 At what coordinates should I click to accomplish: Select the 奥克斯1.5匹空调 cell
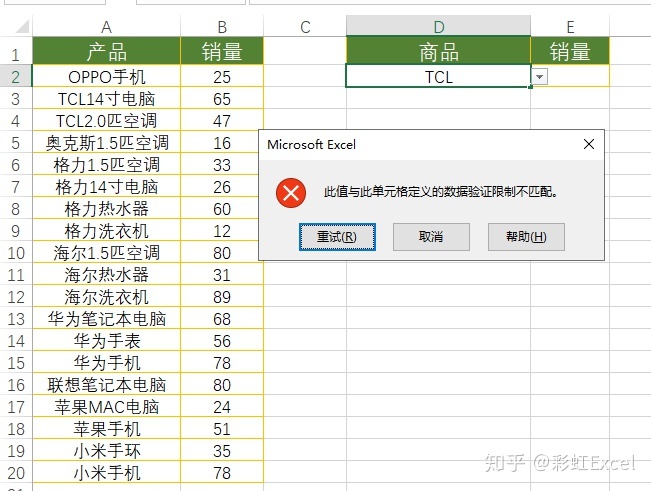106,143
